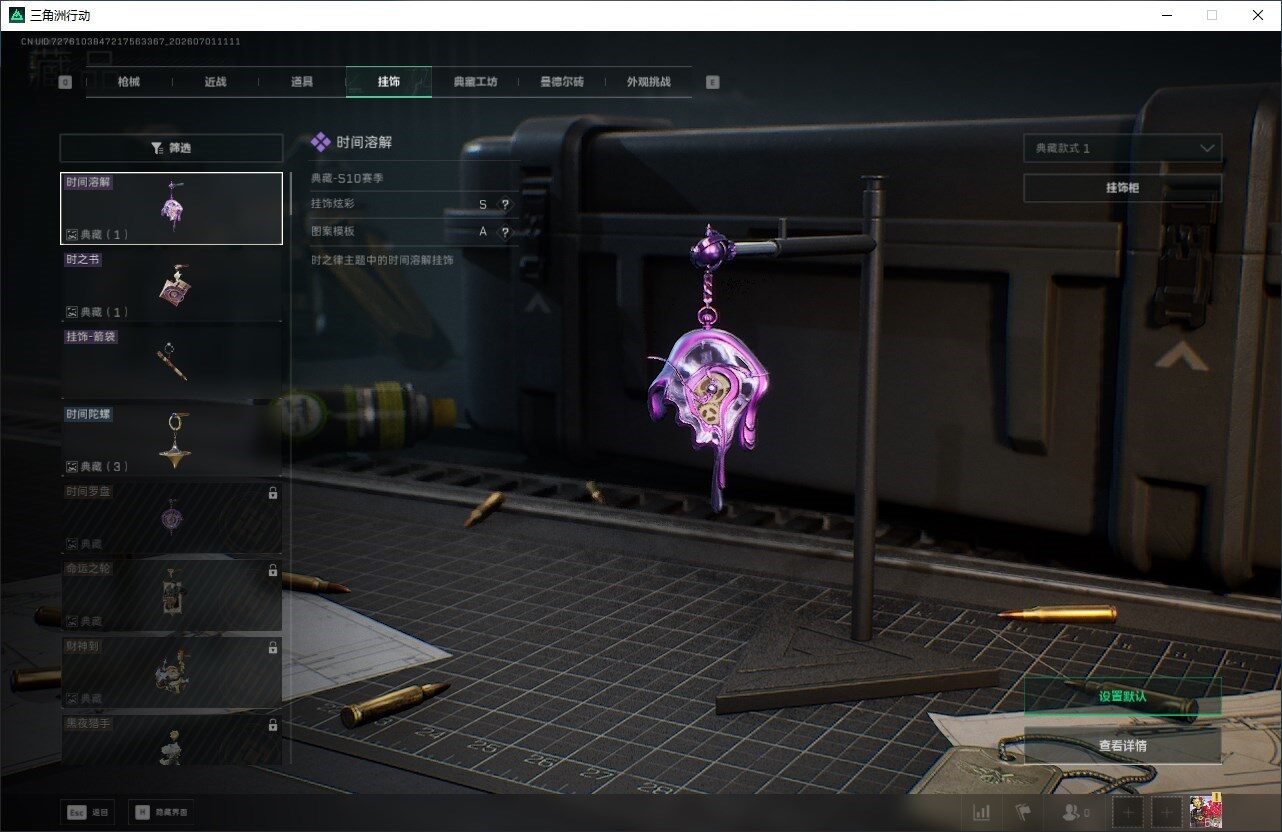Select the locked 黑夜猎手 charm card

(171, 739)
